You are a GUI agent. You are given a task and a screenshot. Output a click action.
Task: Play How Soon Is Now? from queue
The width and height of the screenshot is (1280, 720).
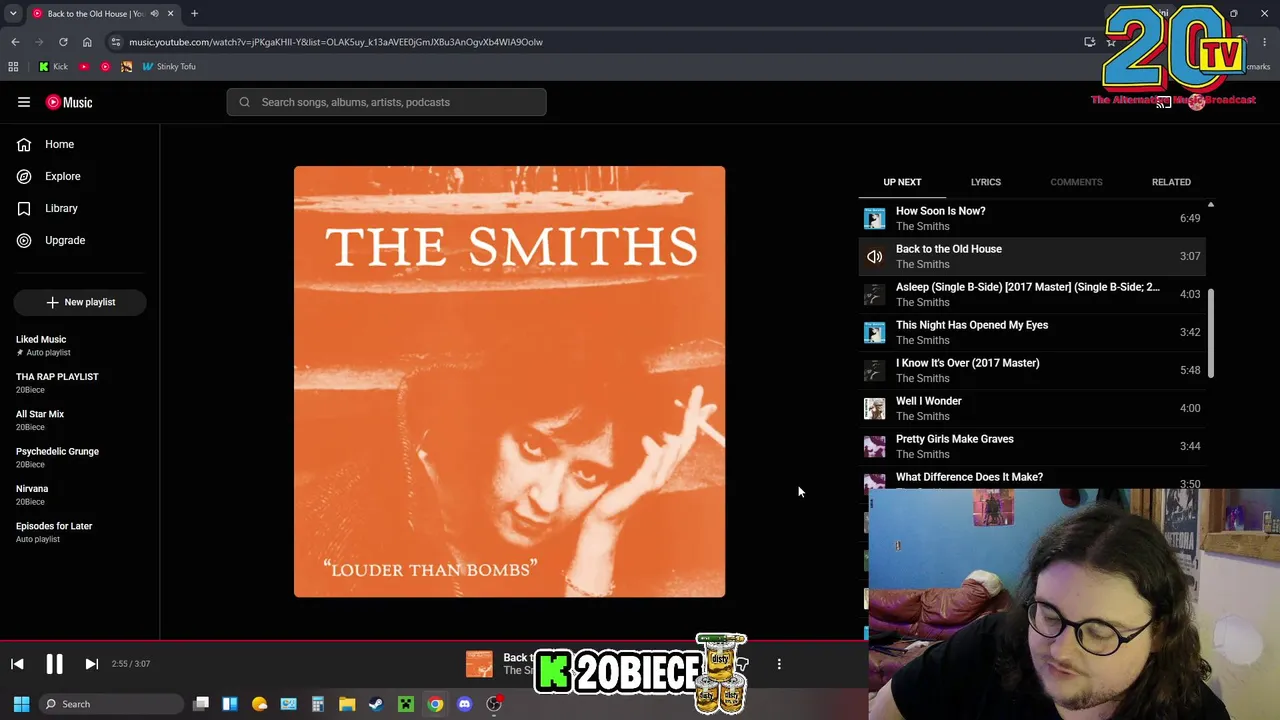pyautogui.click(x=1032, y=218)
